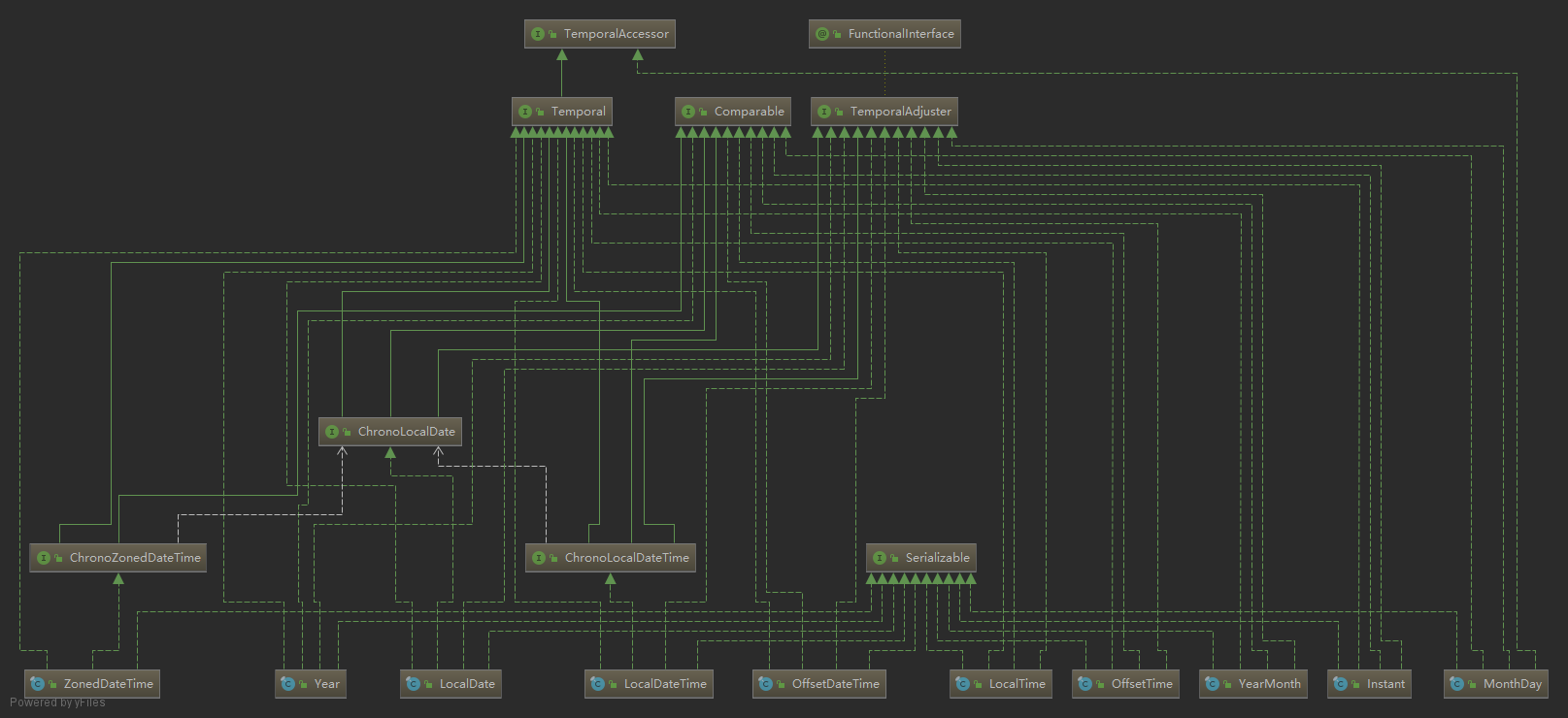
Task: Click the interface icon on ChronoZonedDateTime
Action: [44, 558]
